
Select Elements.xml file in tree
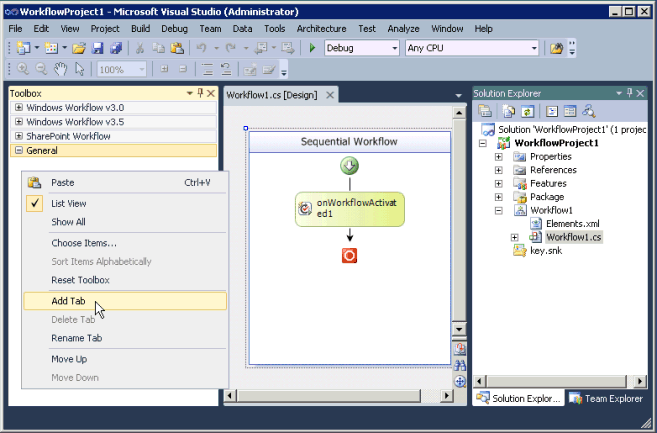[x=572, y=223]
